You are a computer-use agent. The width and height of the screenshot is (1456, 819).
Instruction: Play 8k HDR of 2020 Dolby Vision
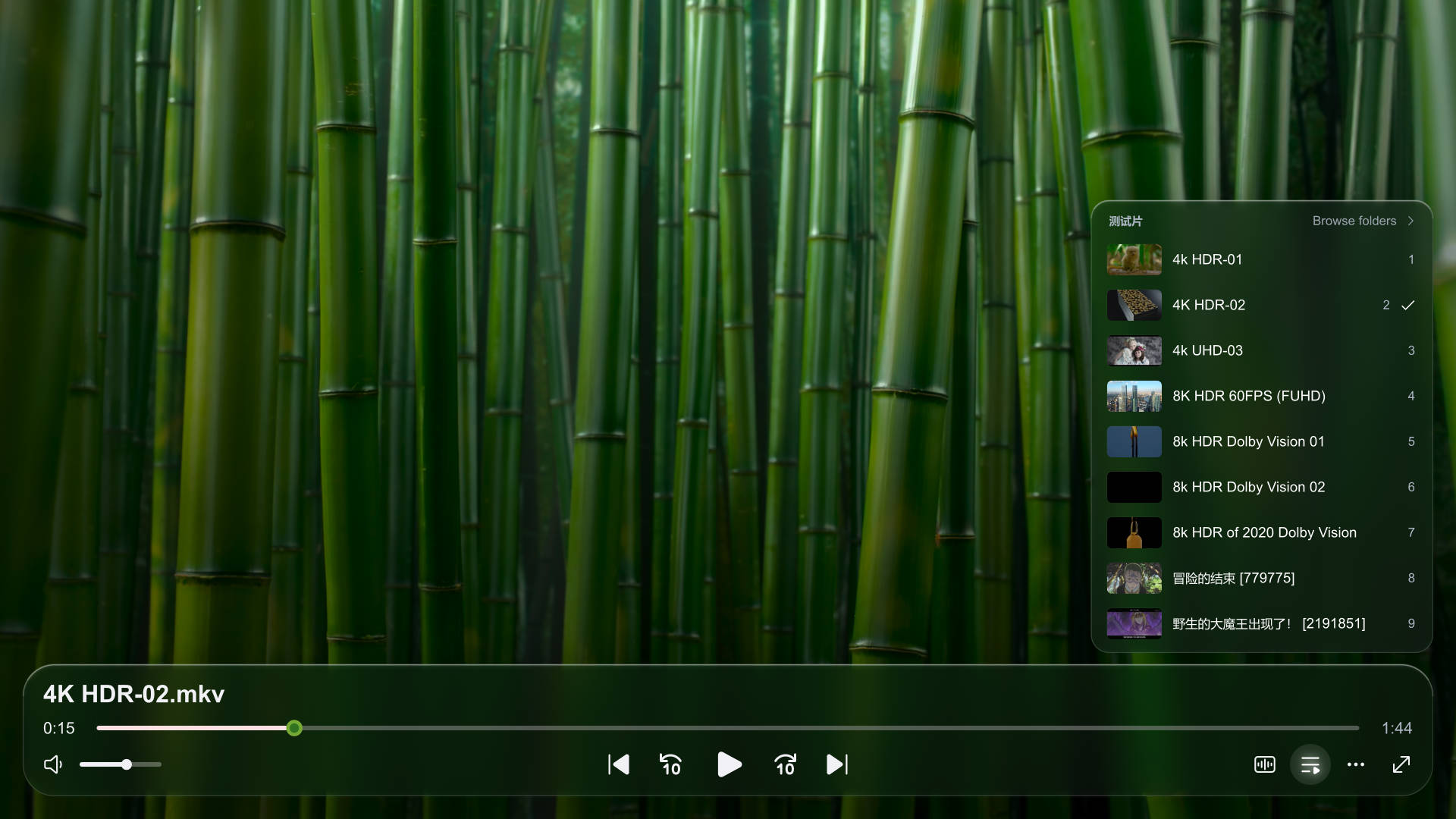tap(1261, 532)
